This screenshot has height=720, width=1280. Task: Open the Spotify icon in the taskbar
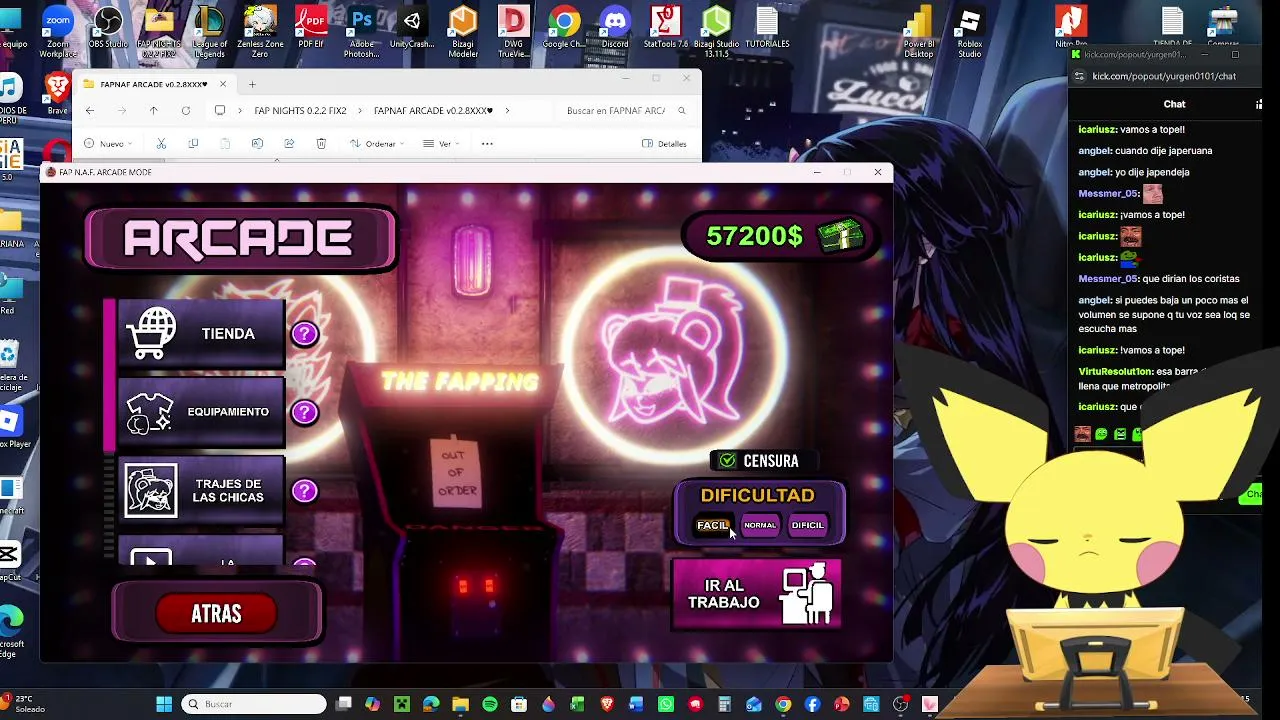pyautogui.click(x=490, y=704)
